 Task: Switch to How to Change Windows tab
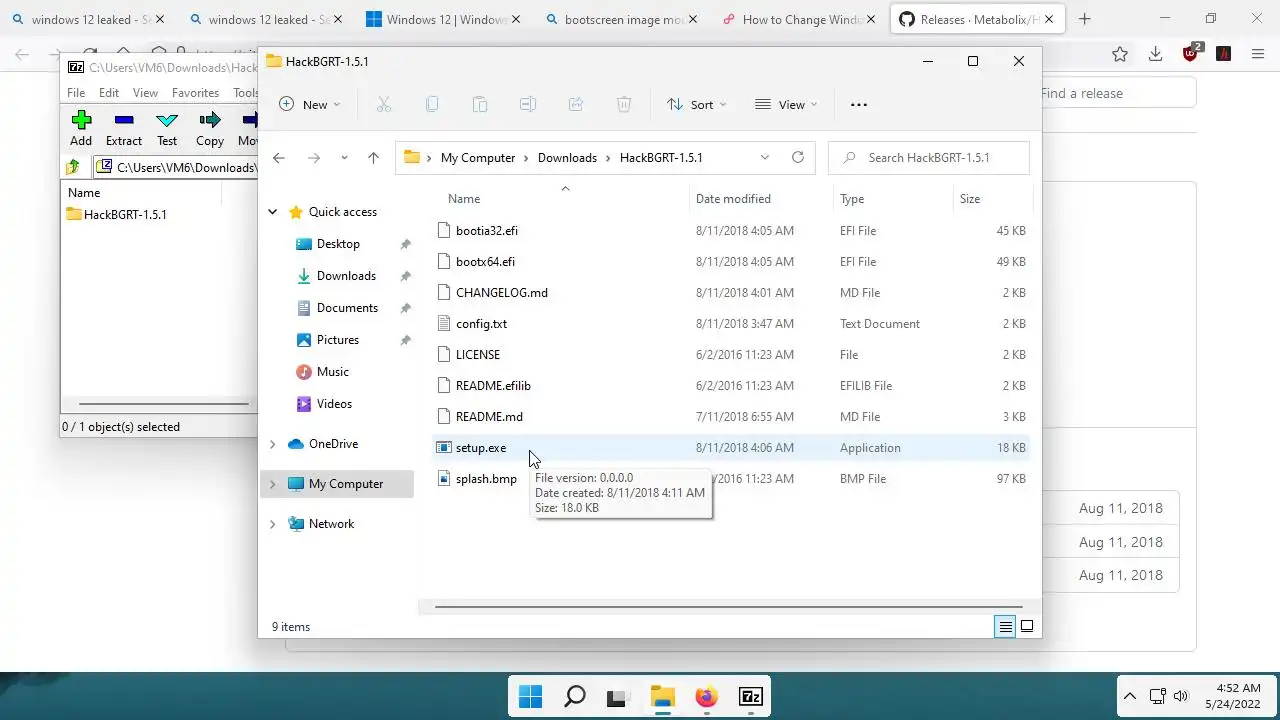(x=801, y=19)
